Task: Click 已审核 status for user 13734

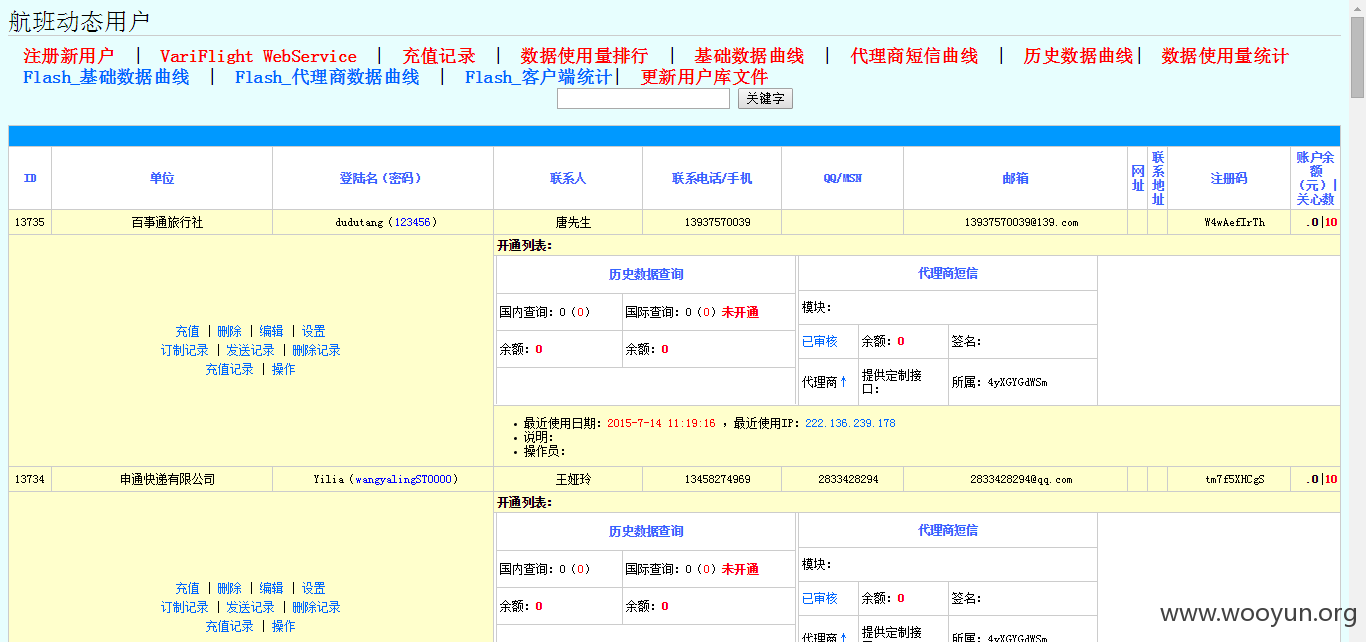Action: pyautogui.click(x=820, y=598)
